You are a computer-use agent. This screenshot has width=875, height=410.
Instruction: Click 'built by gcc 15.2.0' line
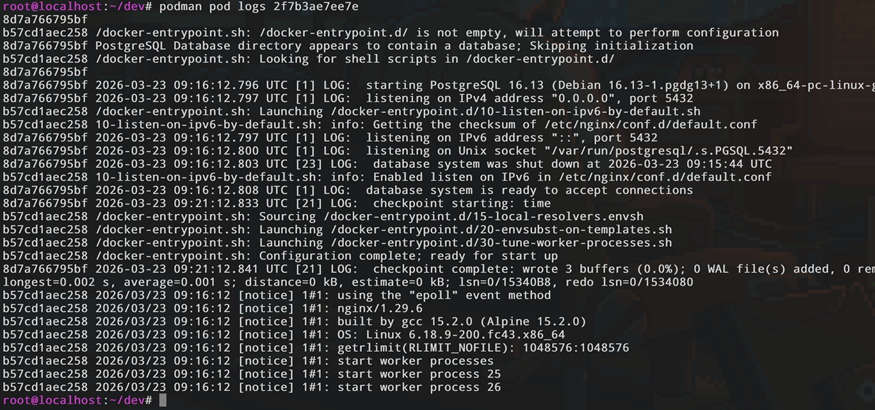tap(405, 321)
